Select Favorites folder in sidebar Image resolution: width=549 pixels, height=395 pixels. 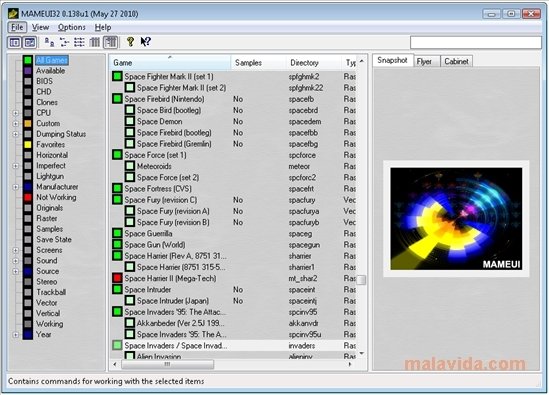click(50, 145)
